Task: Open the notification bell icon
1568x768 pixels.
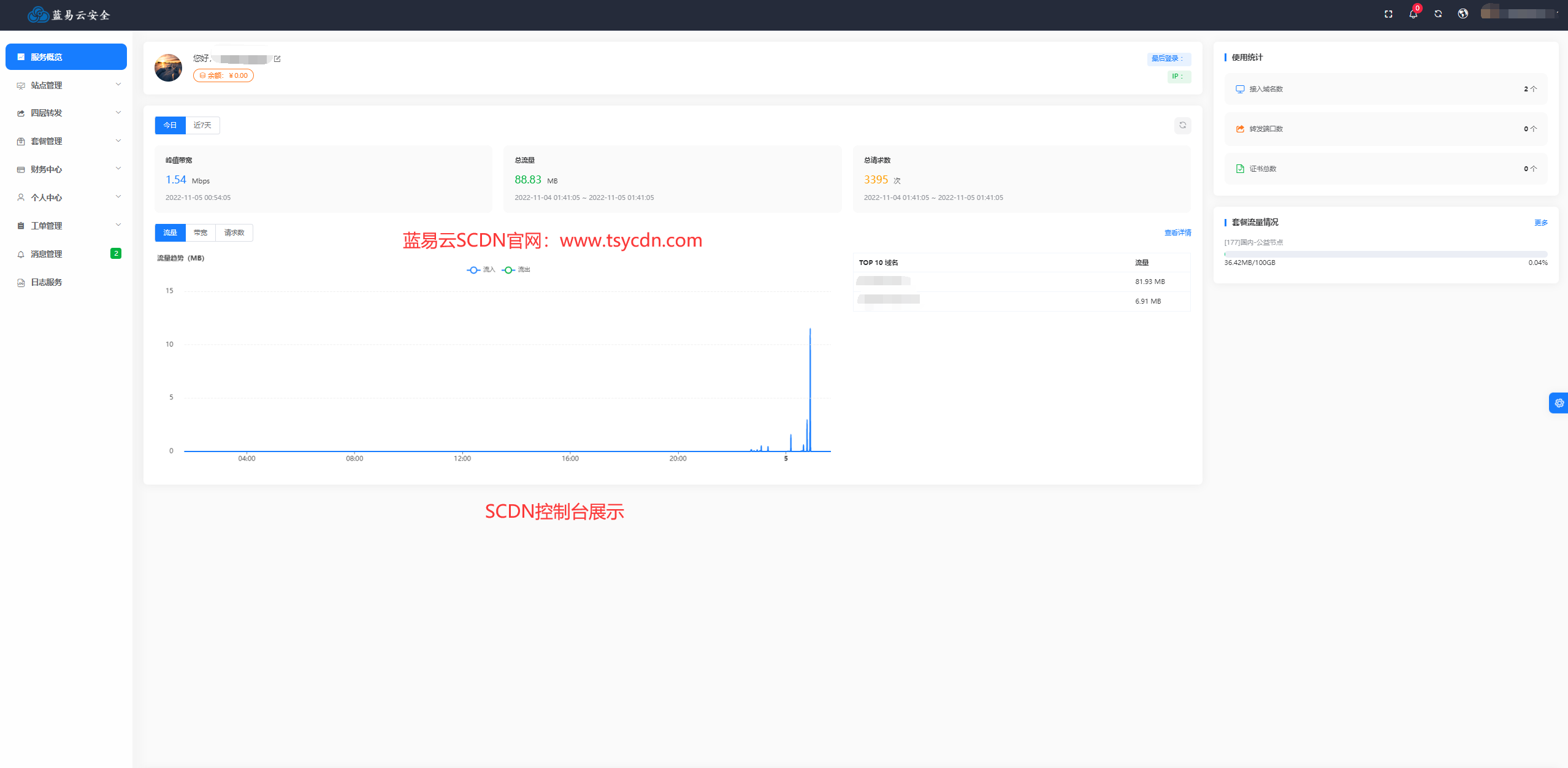Action: (1413, 14)
